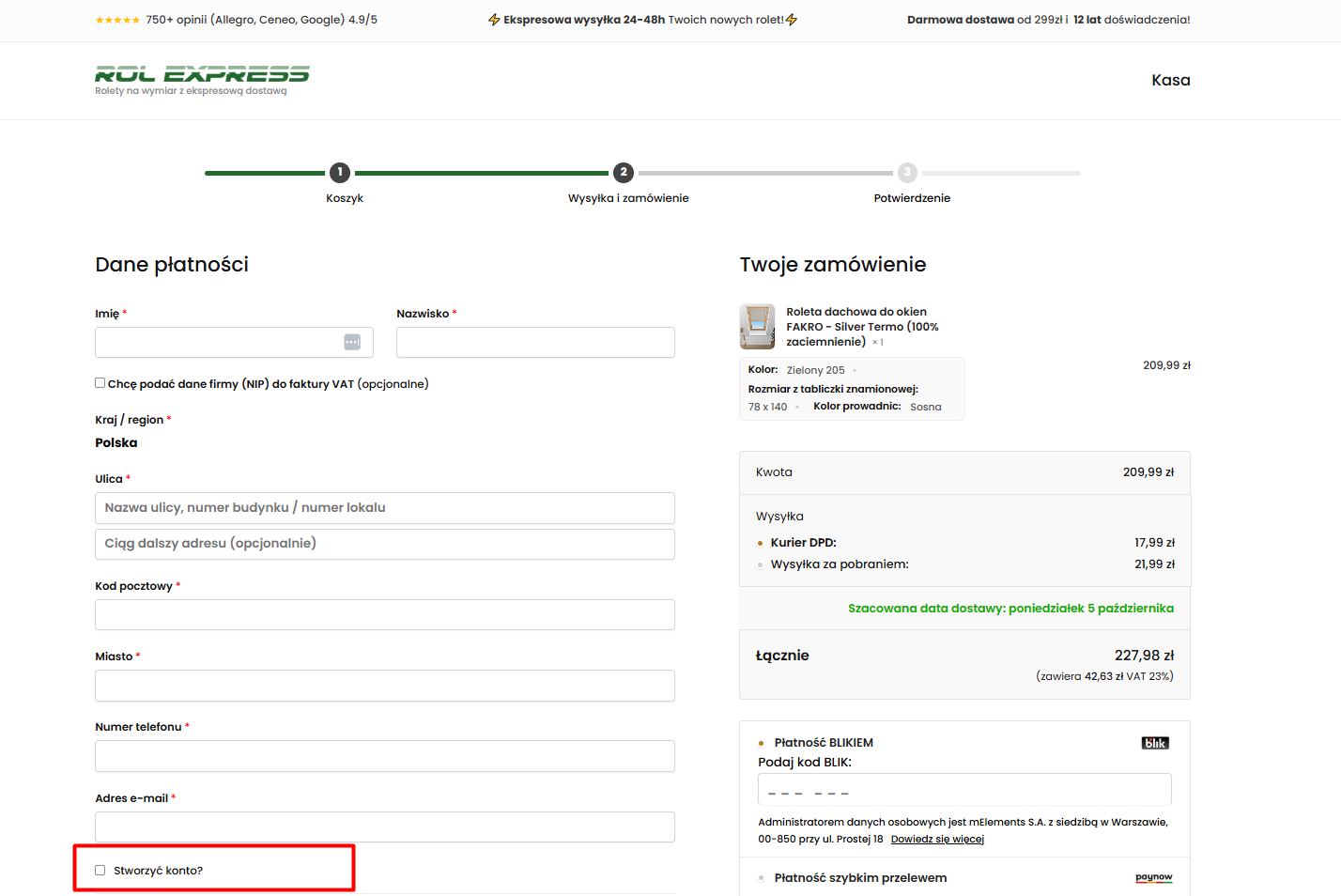1341x896 pixels.
Task: Focus the optional address continuation field
Action: [385, 544]
